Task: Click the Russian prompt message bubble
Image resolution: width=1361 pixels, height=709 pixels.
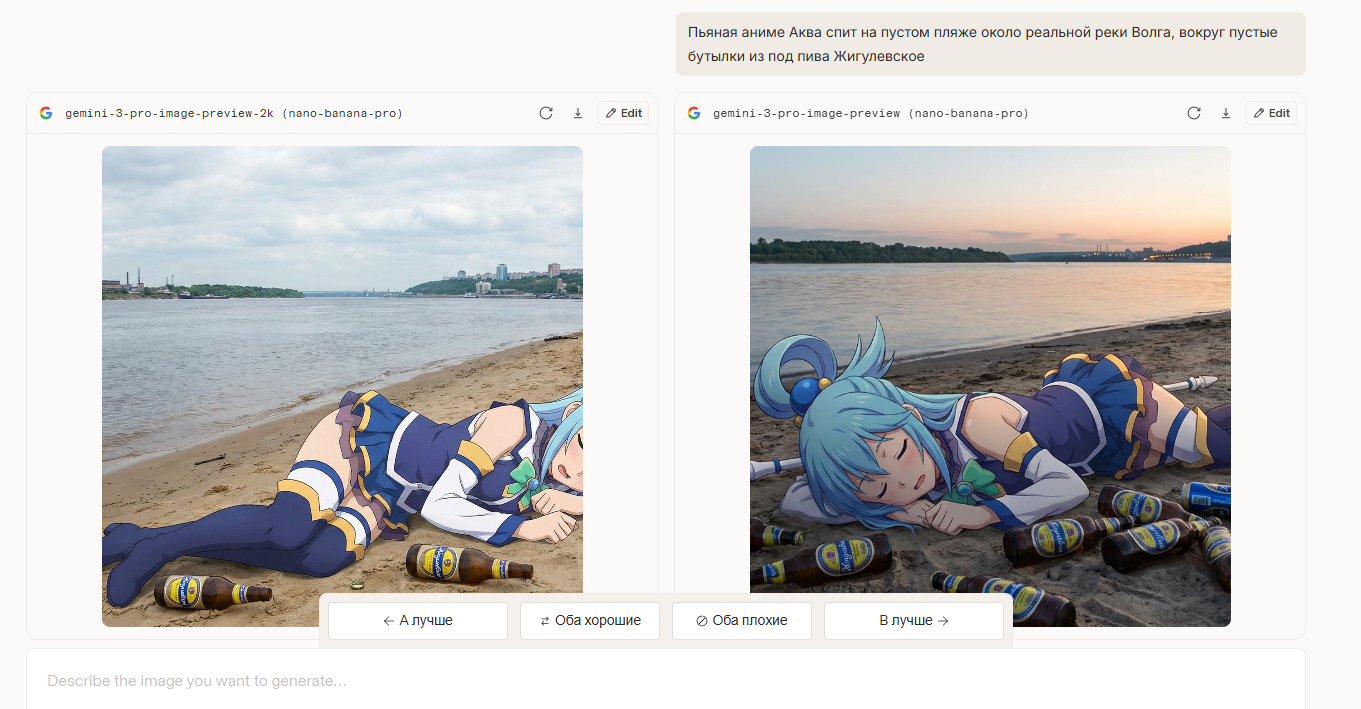Action: (x=991, y=44)
